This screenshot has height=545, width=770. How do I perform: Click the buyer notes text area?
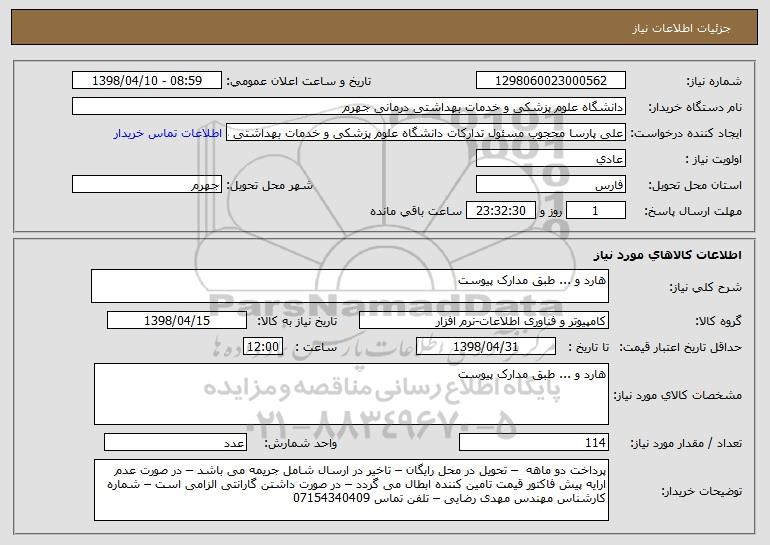pyautogui.click(x=351, y=490)
